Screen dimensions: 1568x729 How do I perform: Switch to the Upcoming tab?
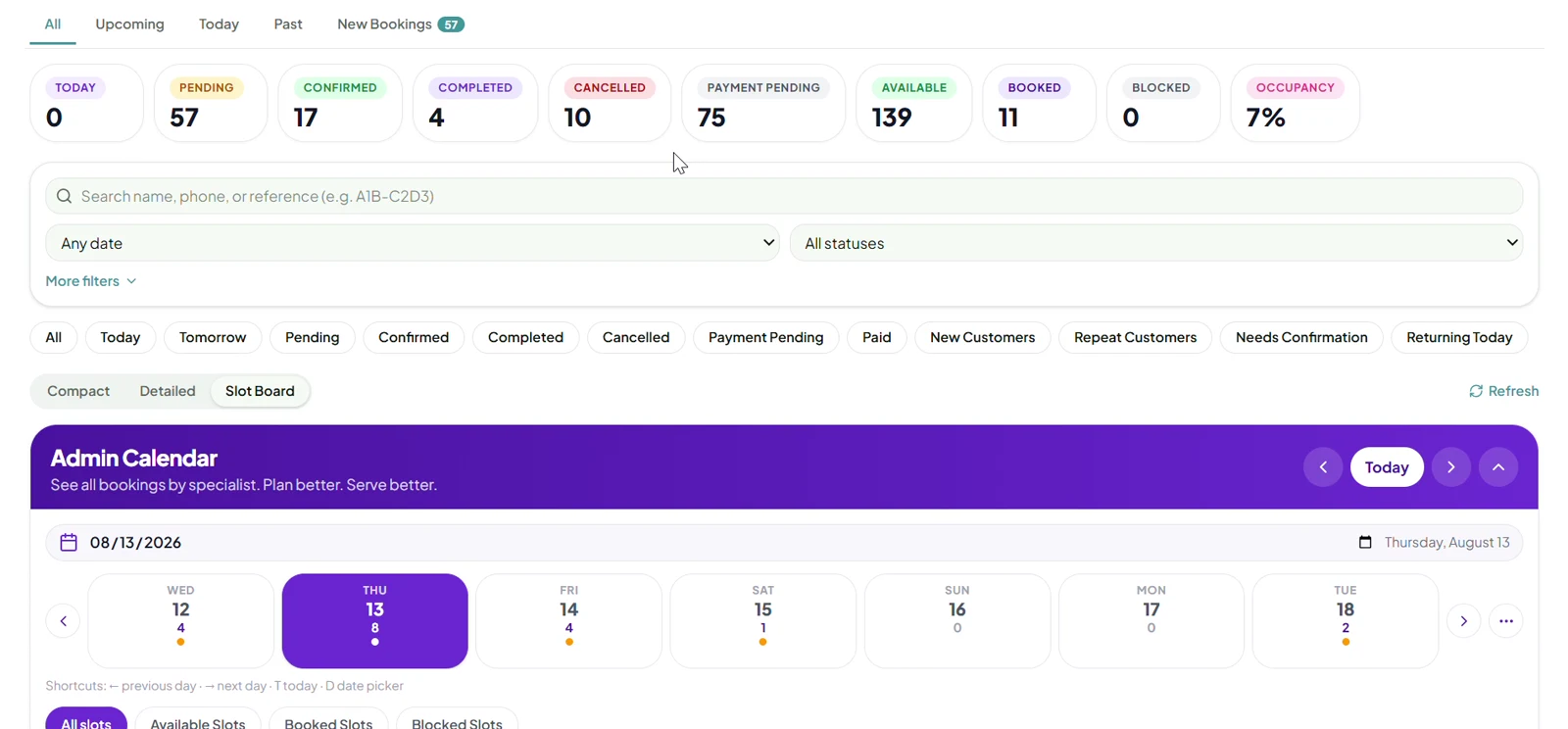click(129, 24)
